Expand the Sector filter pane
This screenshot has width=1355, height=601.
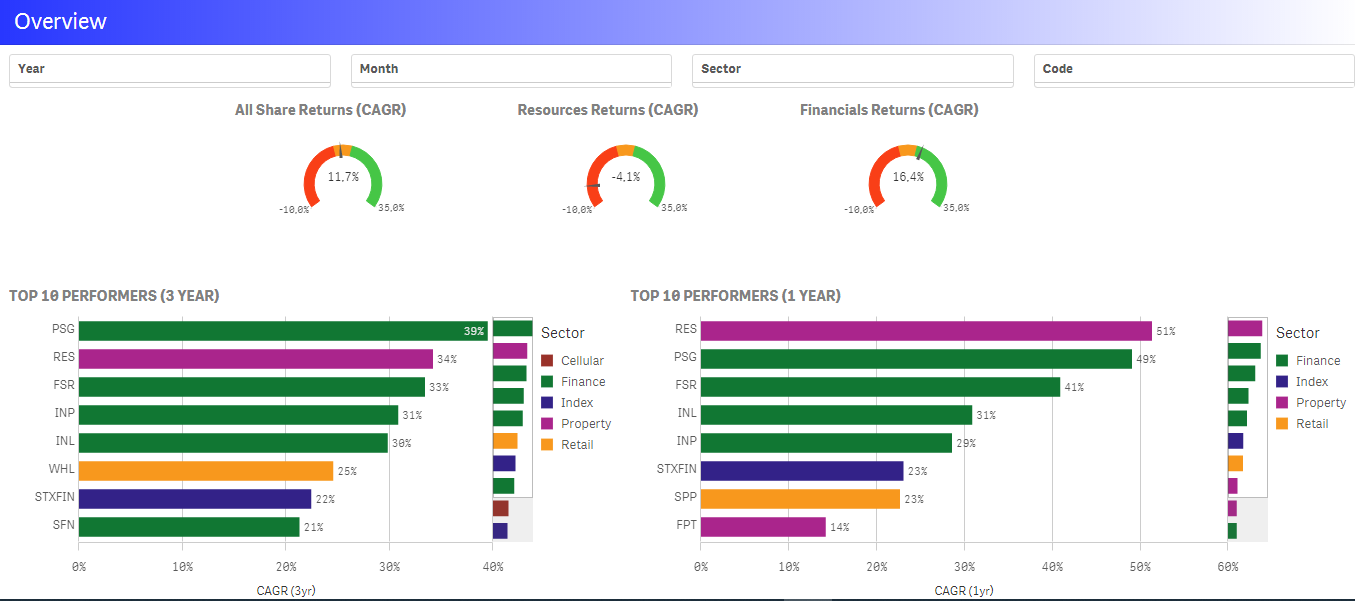(852, 69)
